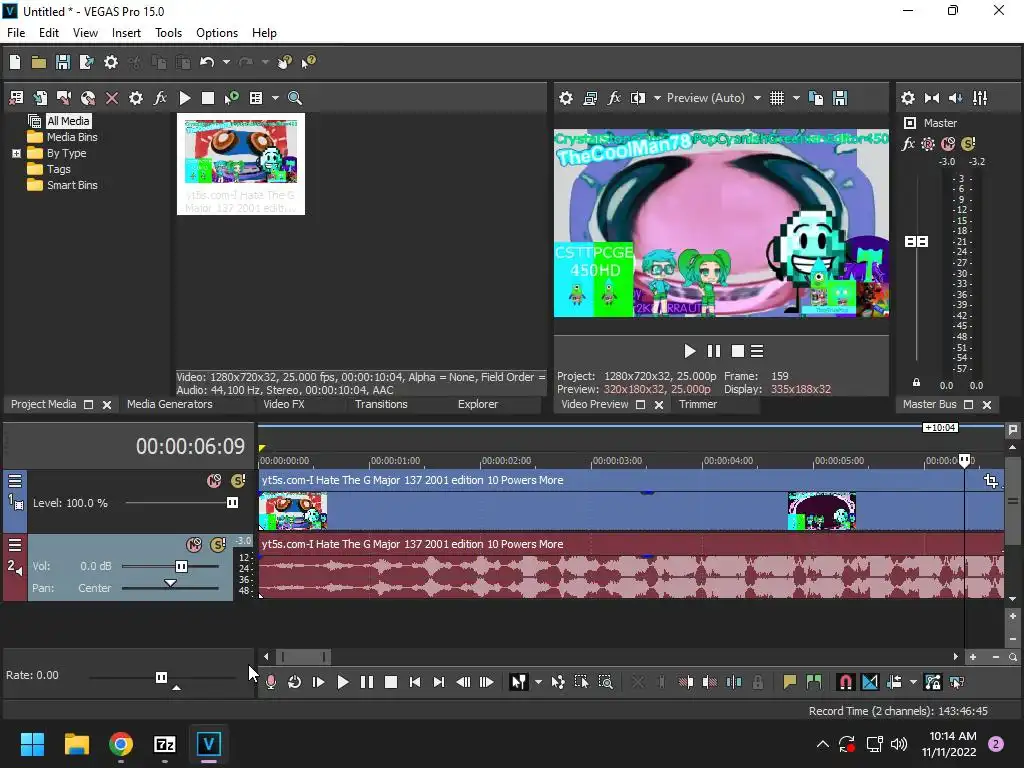
Task: Save the project with the floppy disk icon
Action: tap(63, 62)
